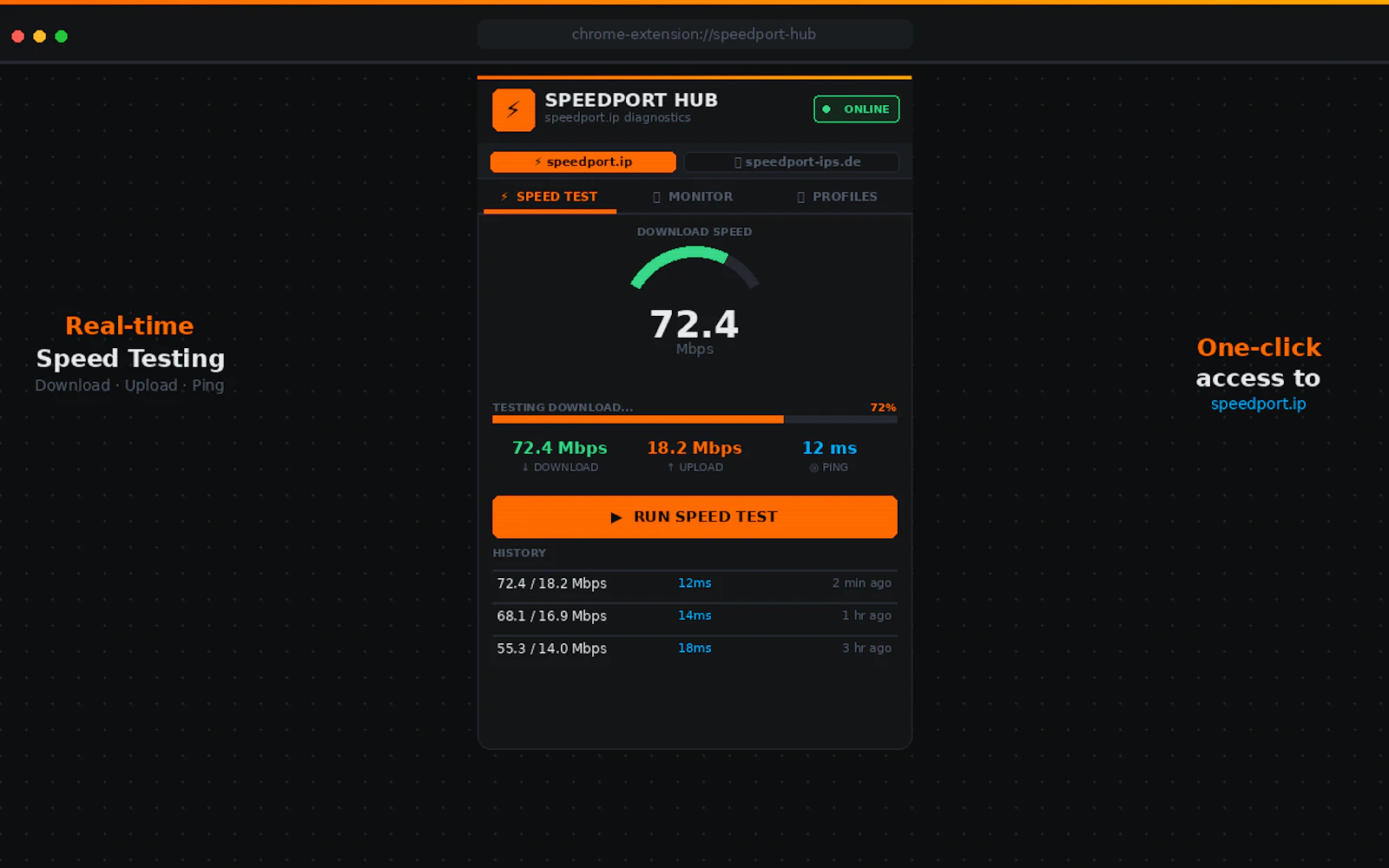Screen dimensions: 1389x868
Task: Open the PROFILES tab
Action: pyautogui.click(x=837, y=197)
